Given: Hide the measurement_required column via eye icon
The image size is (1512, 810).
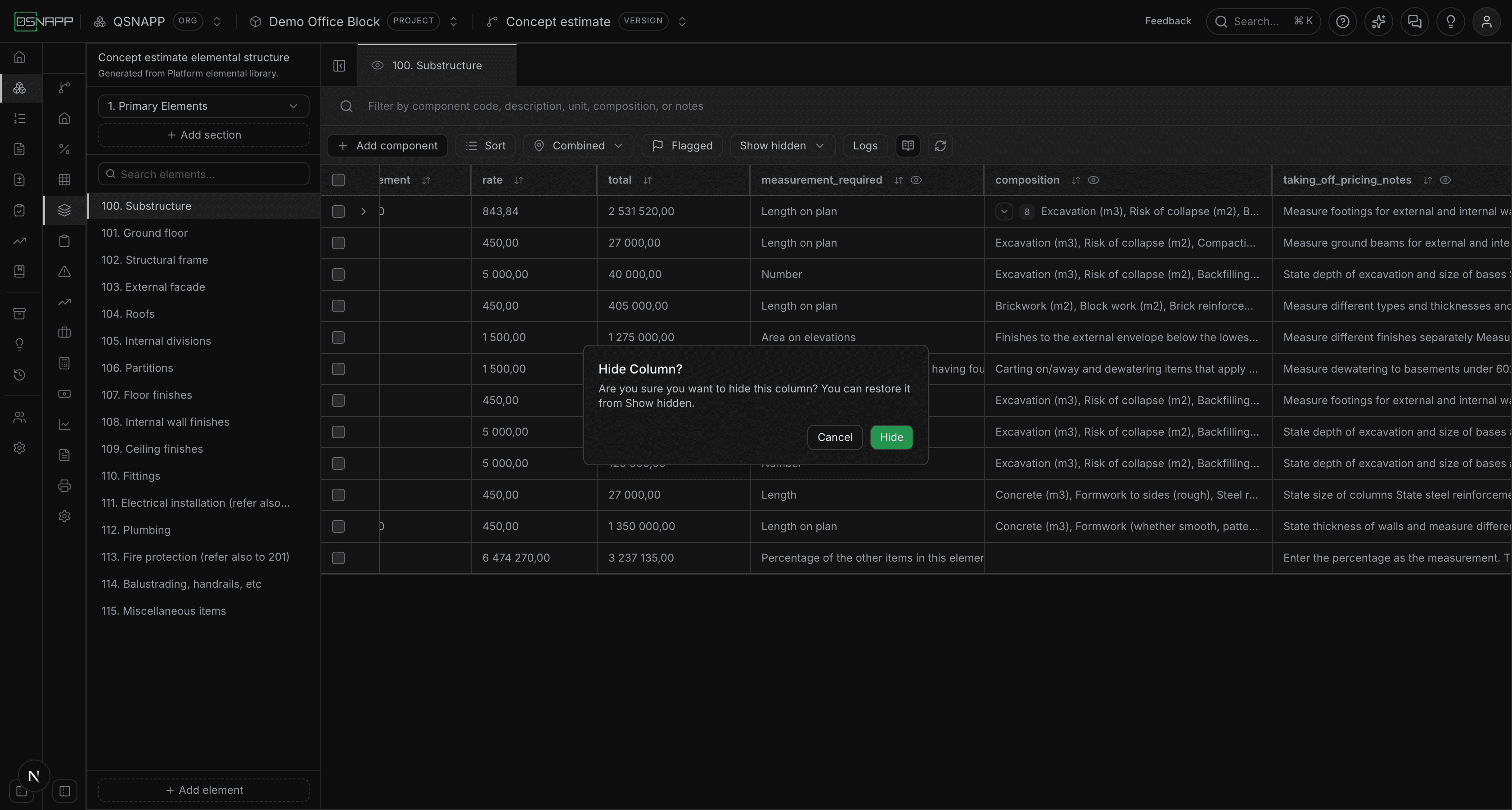Looking at the screenshot, I should coord(916,180).
